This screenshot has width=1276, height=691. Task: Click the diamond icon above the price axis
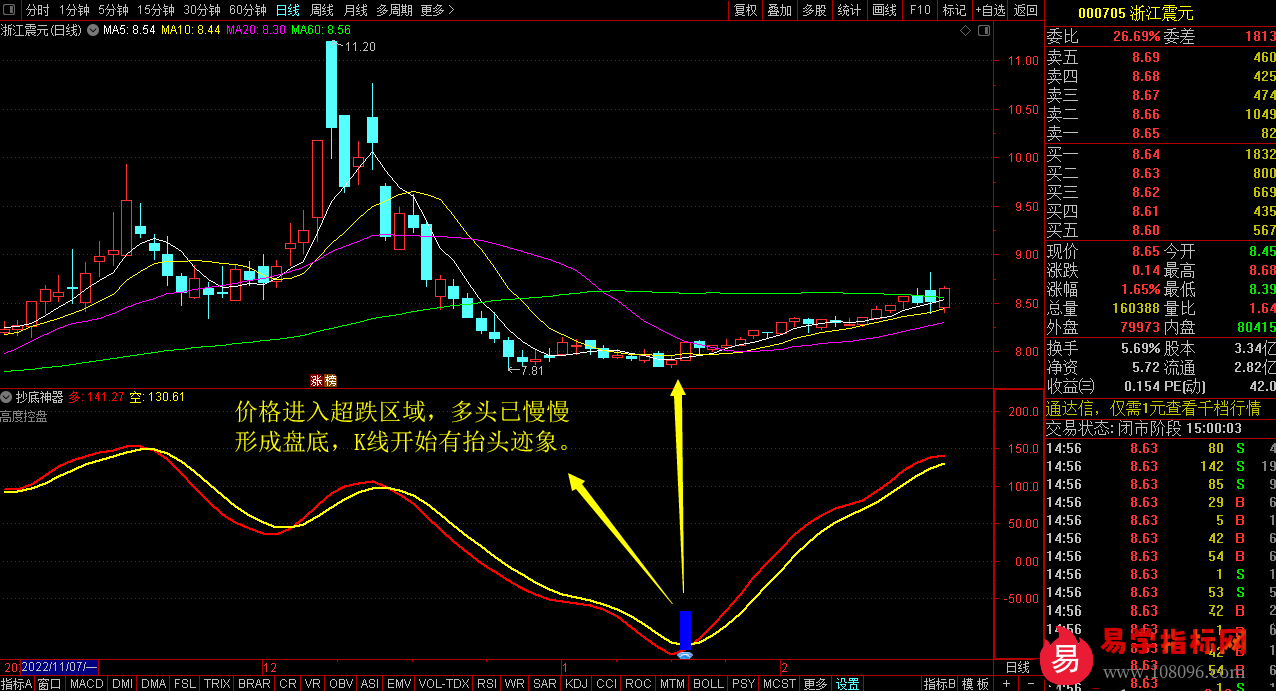[965, 31]
